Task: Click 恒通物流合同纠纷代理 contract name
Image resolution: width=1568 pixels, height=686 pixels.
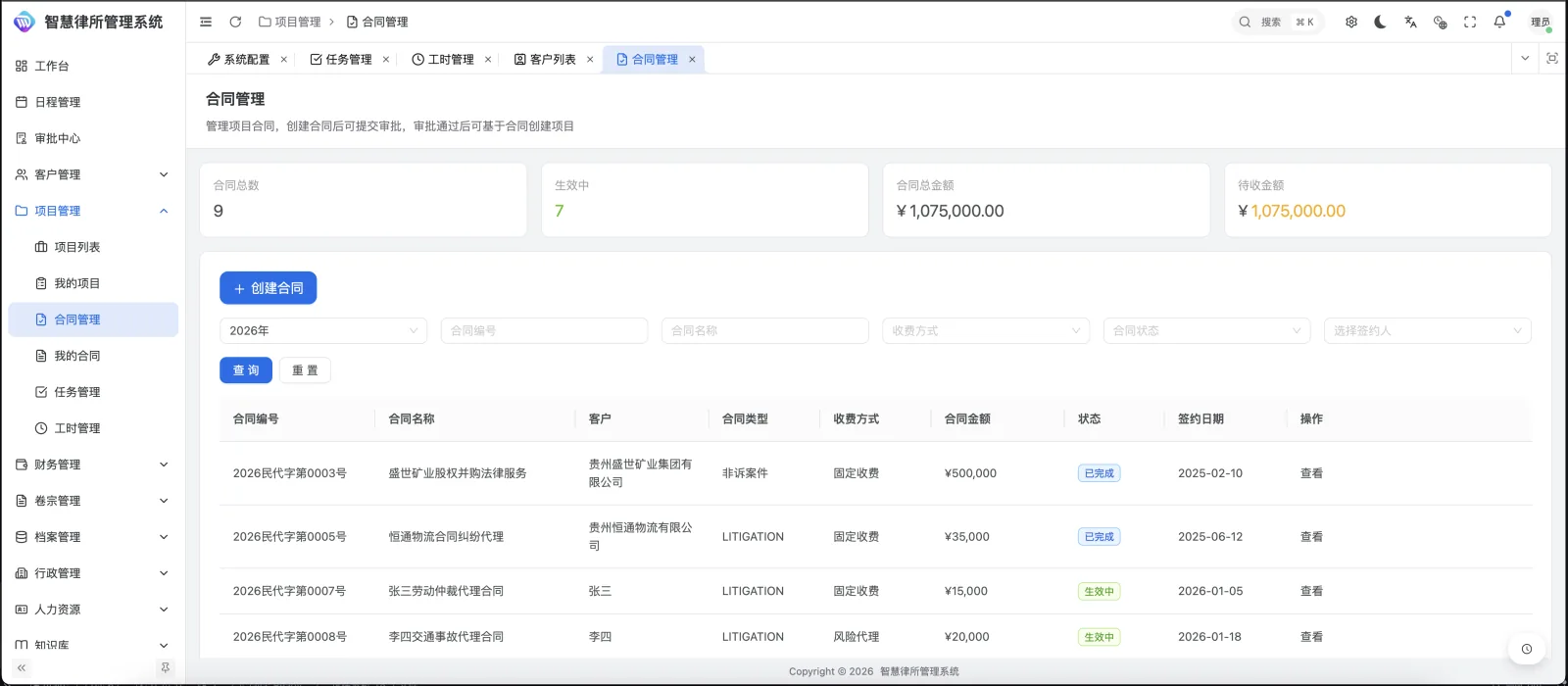Action: click(x=446, y=537)
